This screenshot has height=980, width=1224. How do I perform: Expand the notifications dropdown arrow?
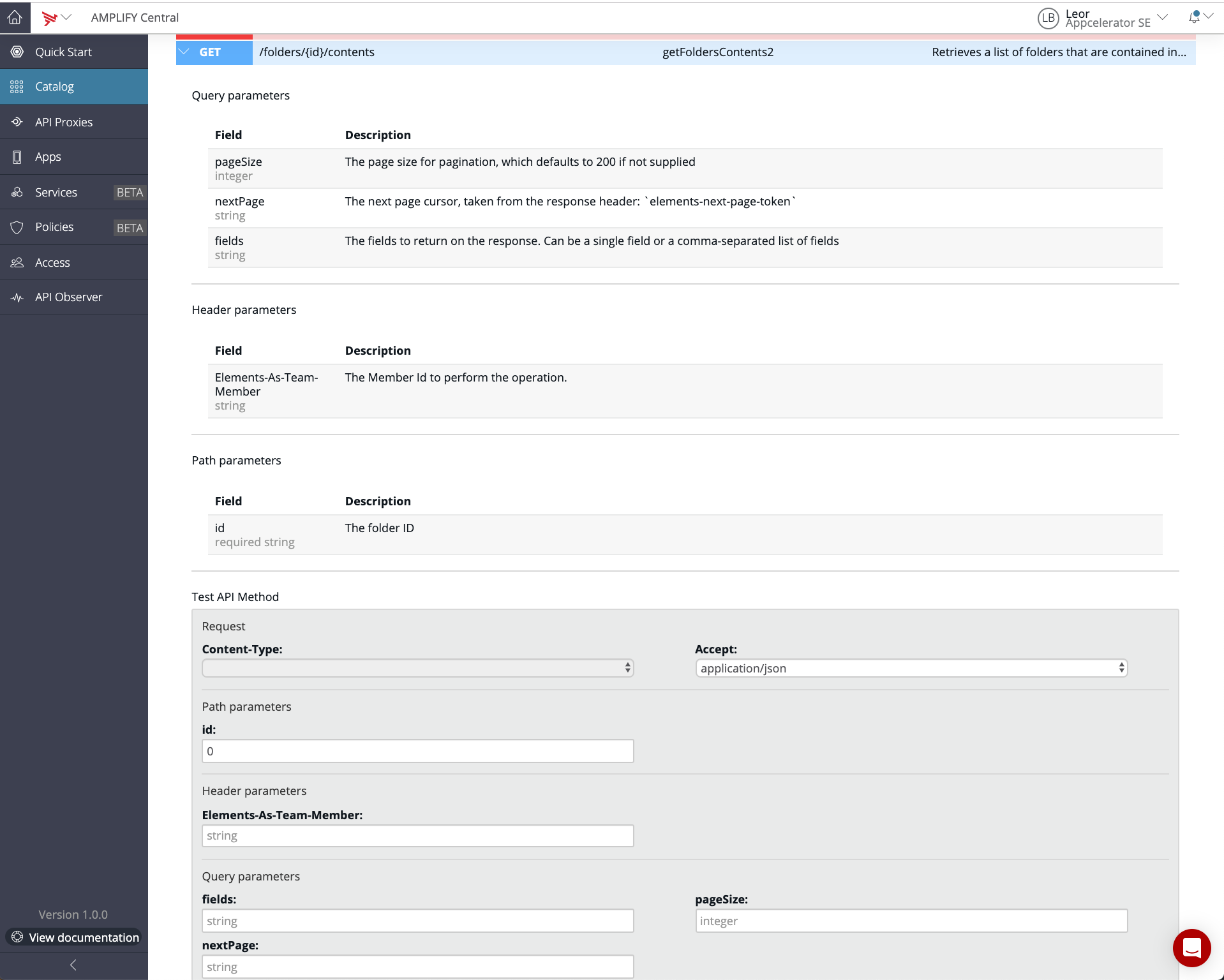tap(1209, 16)
